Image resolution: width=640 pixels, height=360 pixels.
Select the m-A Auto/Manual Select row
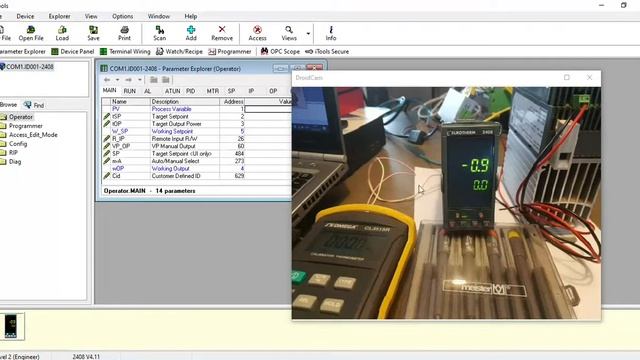point(197,161)
